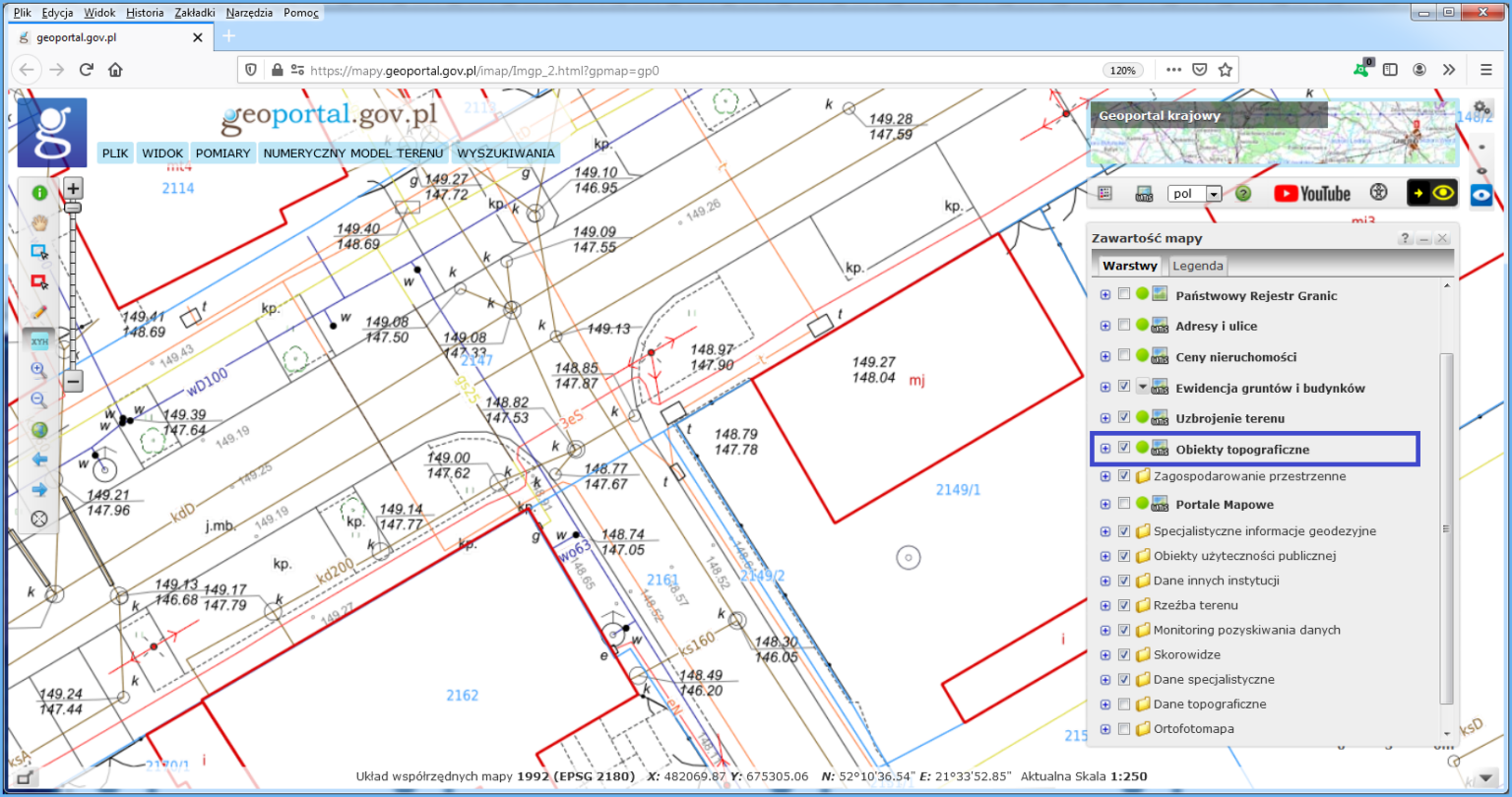Click the green info tool icon
Viewport: 1512px width, 797px height.
(x=38, y=193)
